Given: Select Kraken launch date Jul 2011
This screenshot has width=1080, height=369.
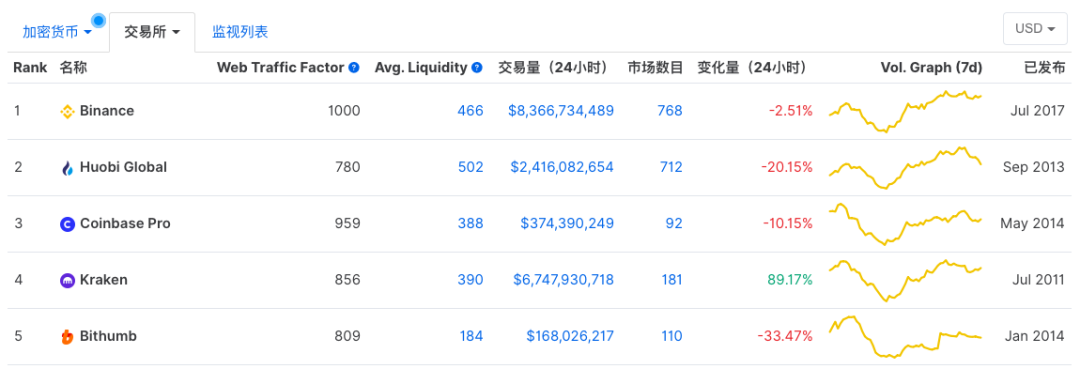Looking at the screenshot, I should pyautogui.click(x=1039, y=280).
